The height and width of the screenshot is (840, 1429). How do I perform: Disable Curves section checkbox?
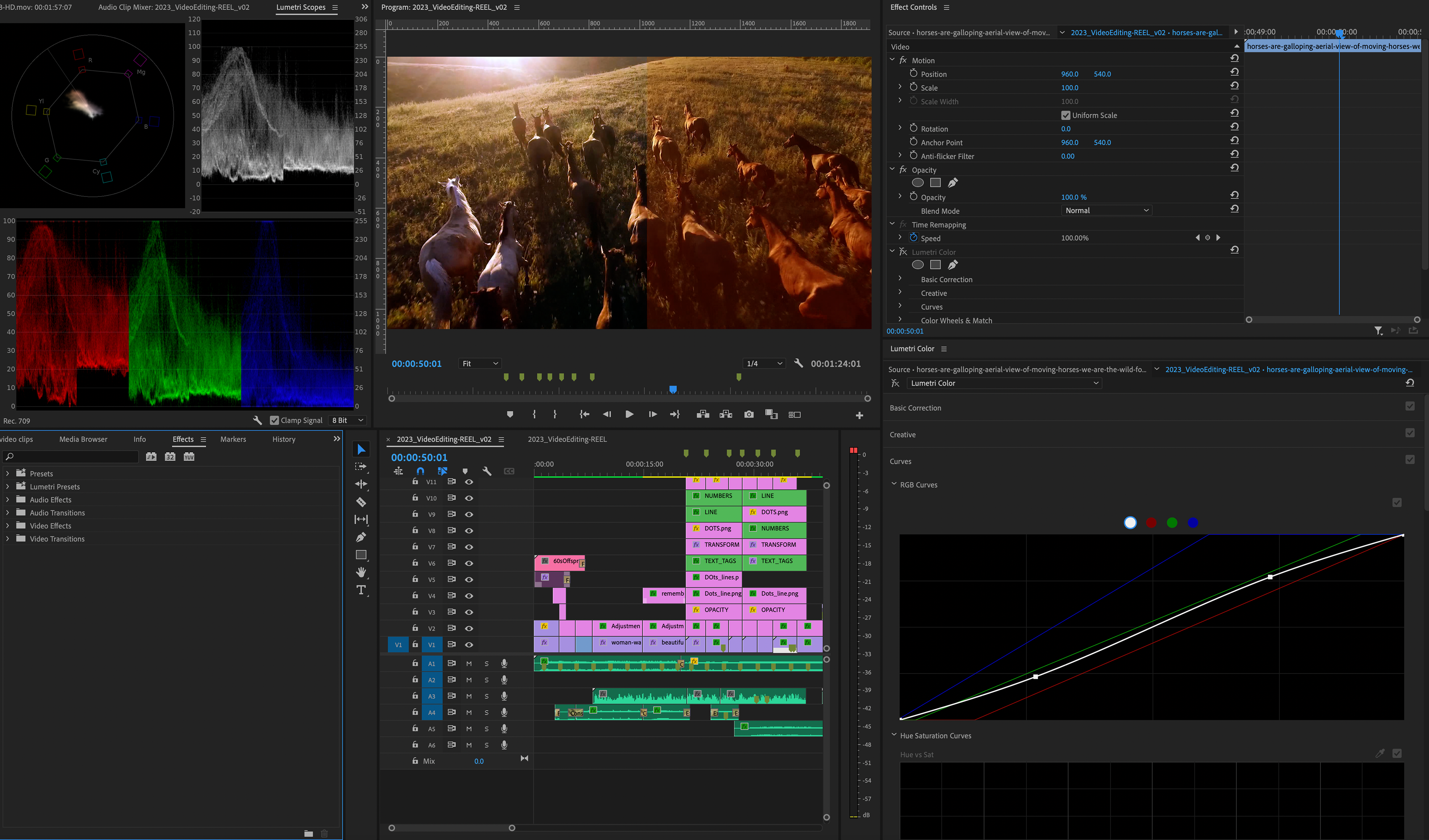pyautogui.click(x=1410, y=459)
